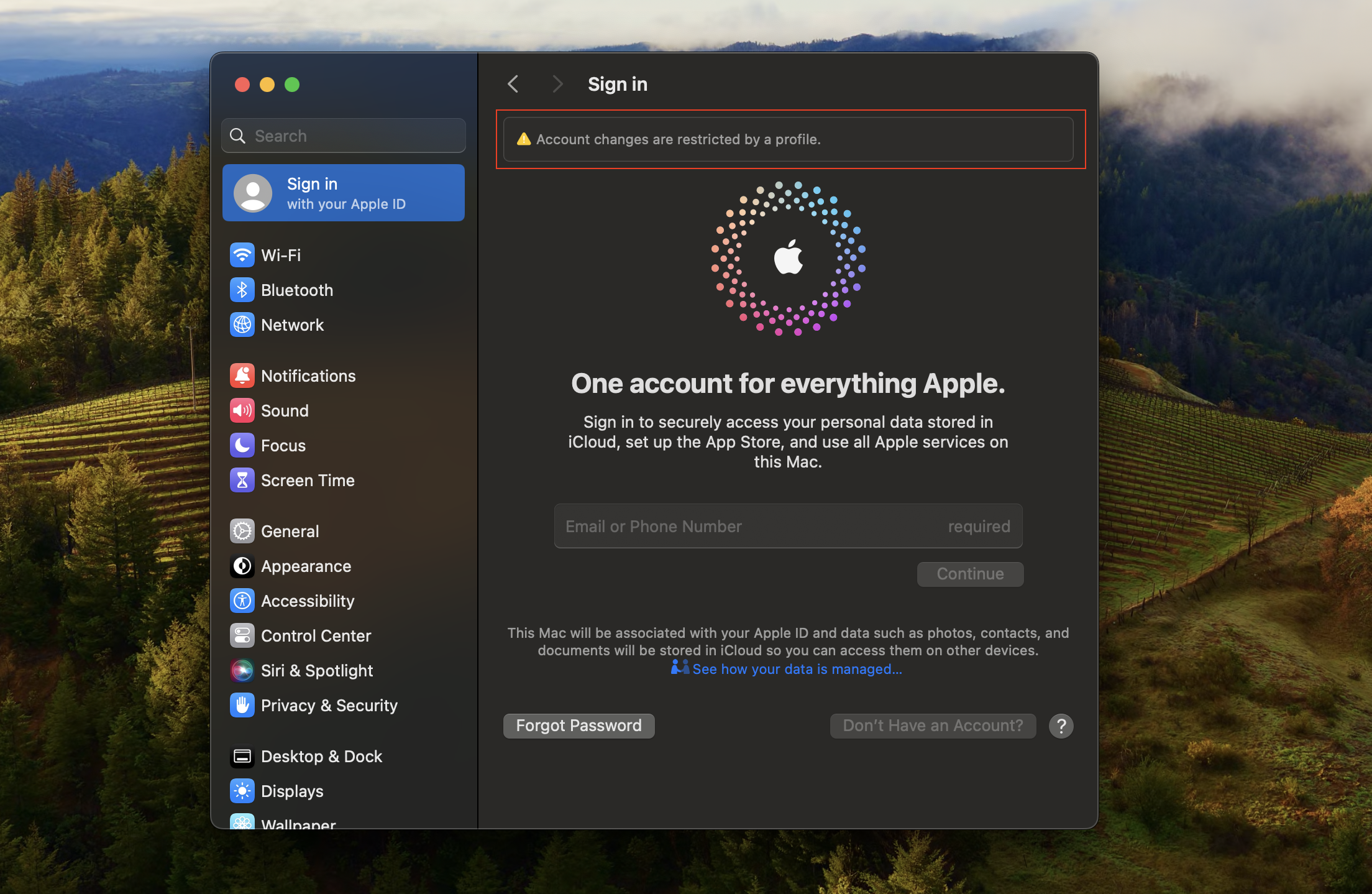
Task: Click the Notifications bell icon
Action: pos(242,376)
